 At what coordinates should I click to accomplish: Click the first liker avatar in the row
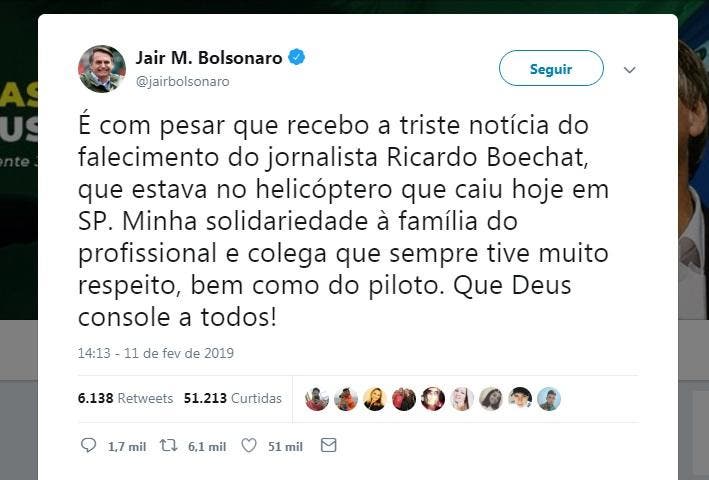317,399
